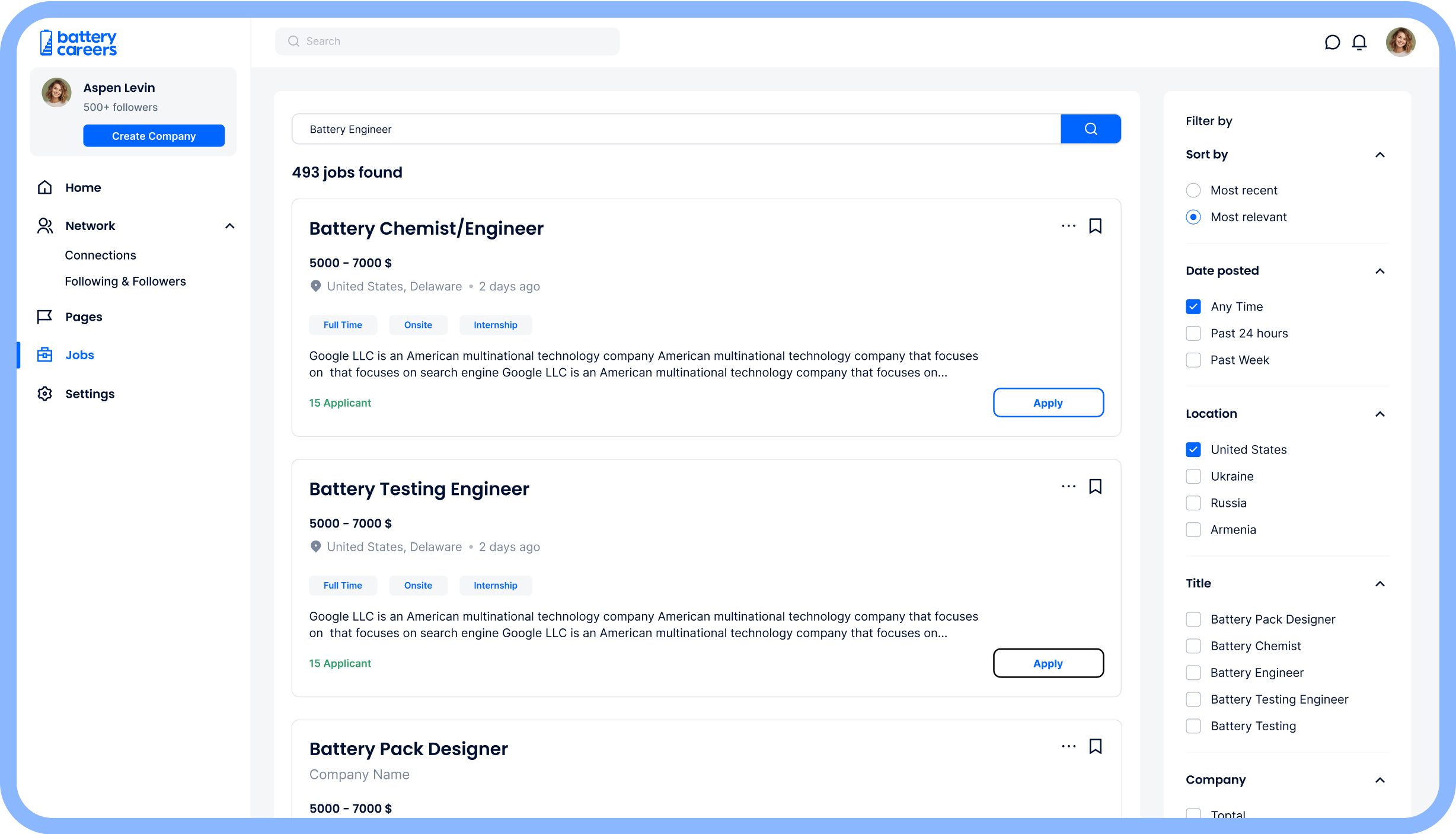Viewport: 1456px width, 834px height.
Task: Go to the Home menu item
Action: pos(83,187)
